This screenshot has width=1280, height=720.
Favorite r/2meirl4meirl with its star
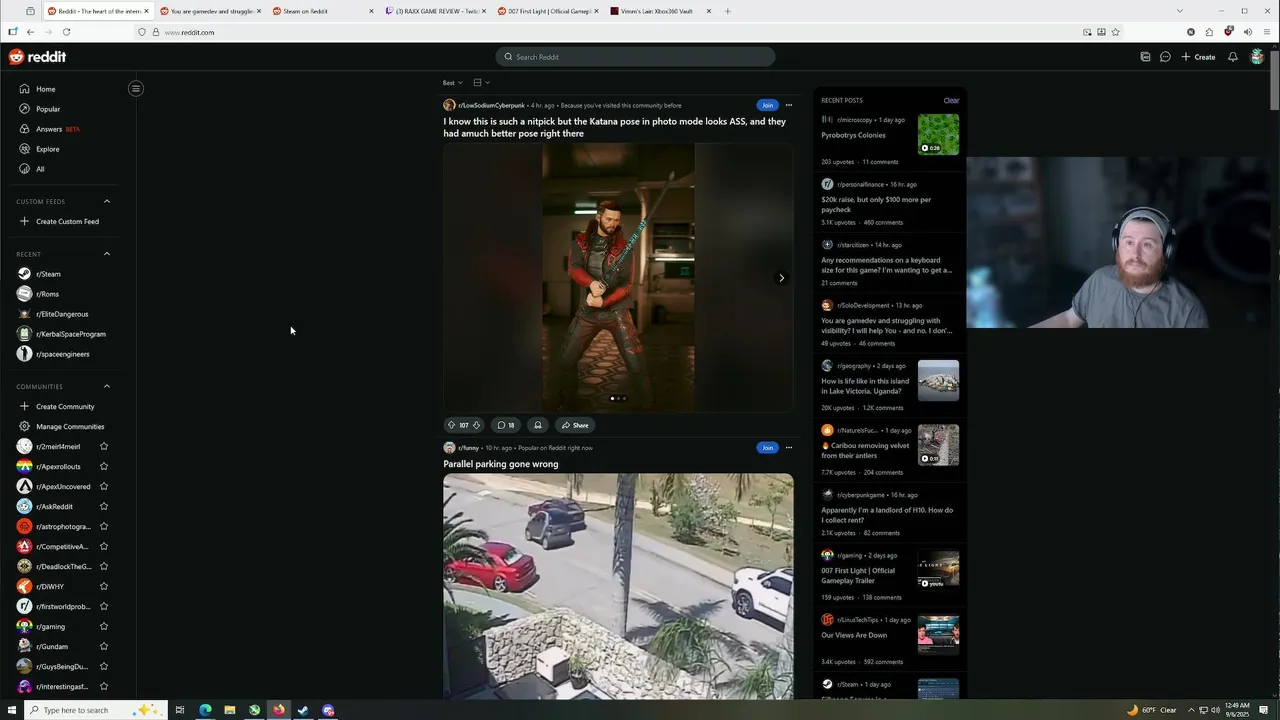tap(104, 446)
